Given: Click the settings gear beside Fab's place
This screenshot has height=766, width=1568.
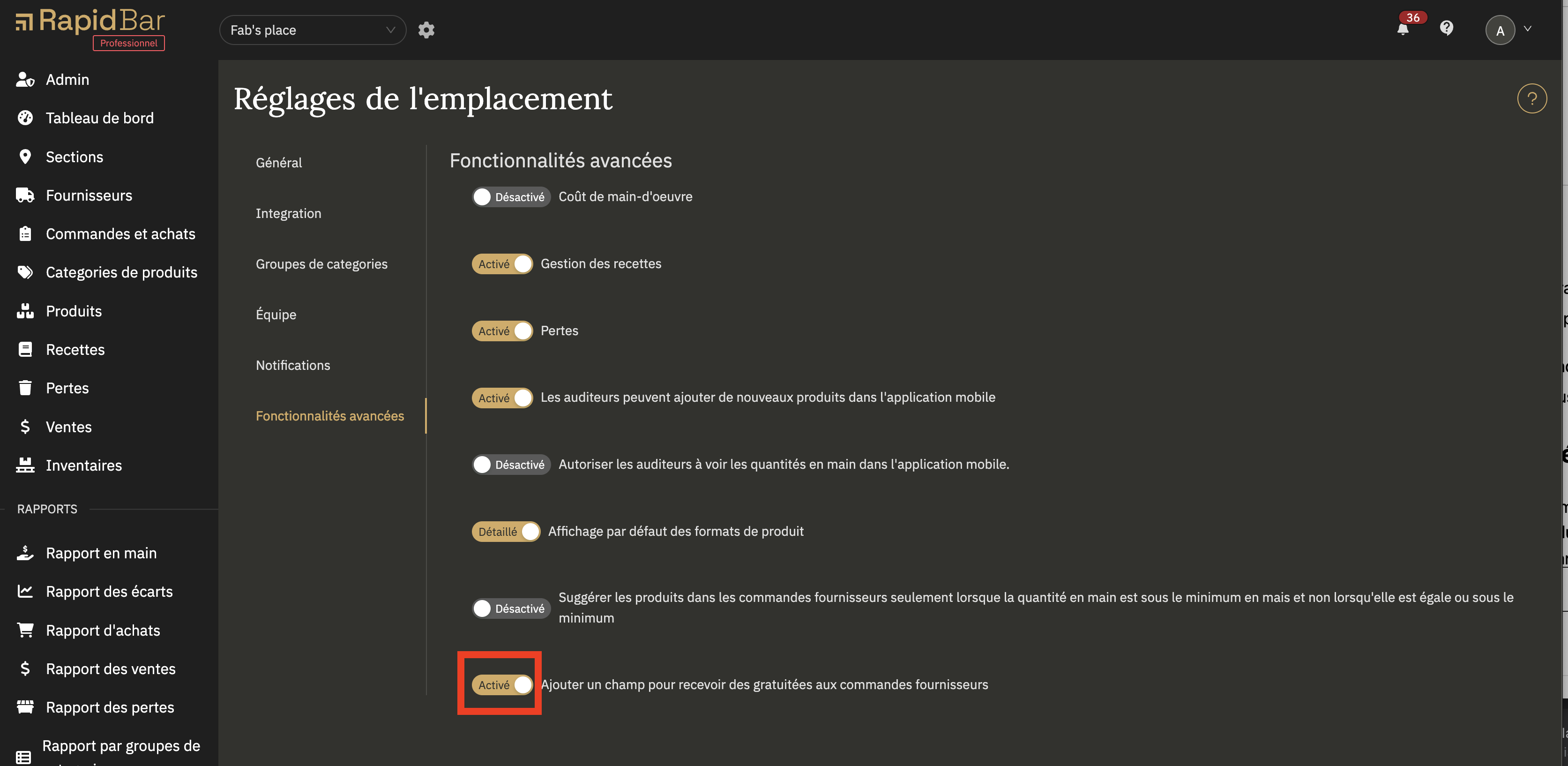Looking at the screenshot, I should [426, 30].
